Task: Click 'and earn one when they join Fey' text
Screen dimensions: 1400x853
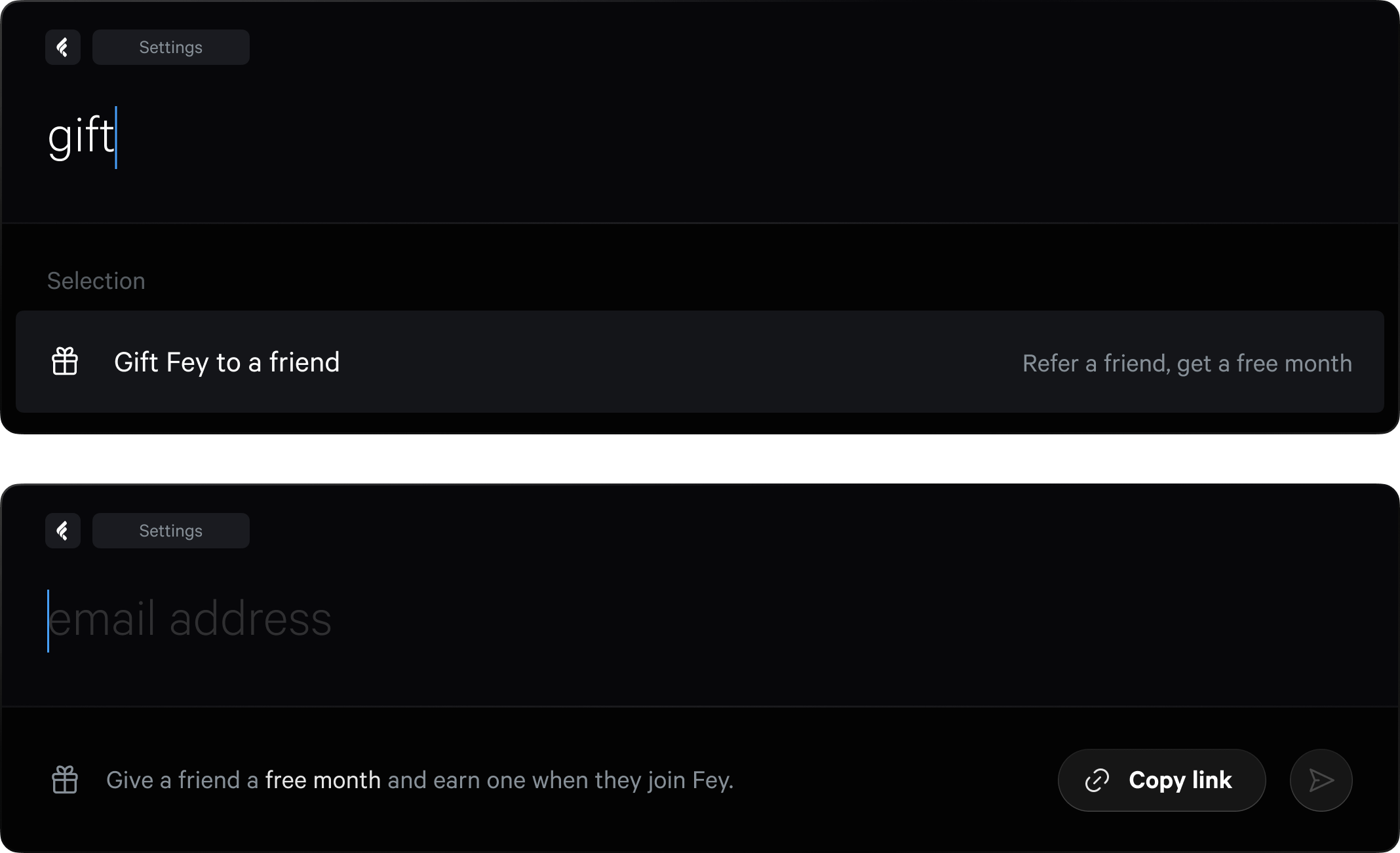Action: [x=560, y=780]
